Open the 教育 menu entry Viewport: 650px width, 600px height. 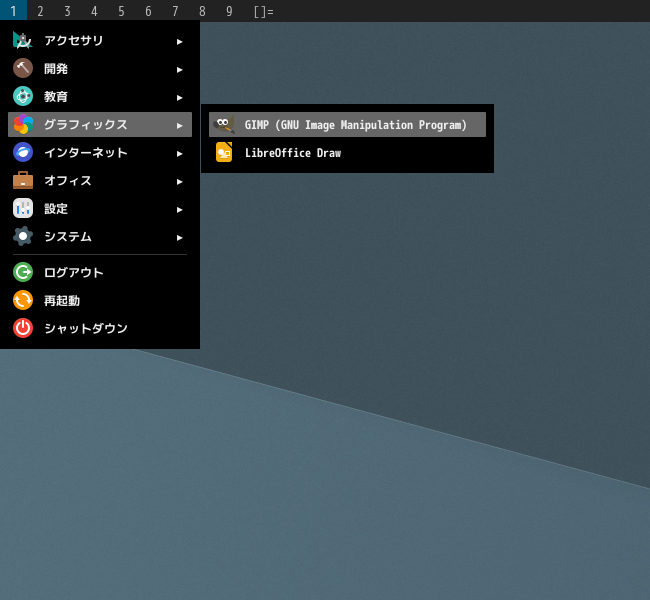point(100,96)
